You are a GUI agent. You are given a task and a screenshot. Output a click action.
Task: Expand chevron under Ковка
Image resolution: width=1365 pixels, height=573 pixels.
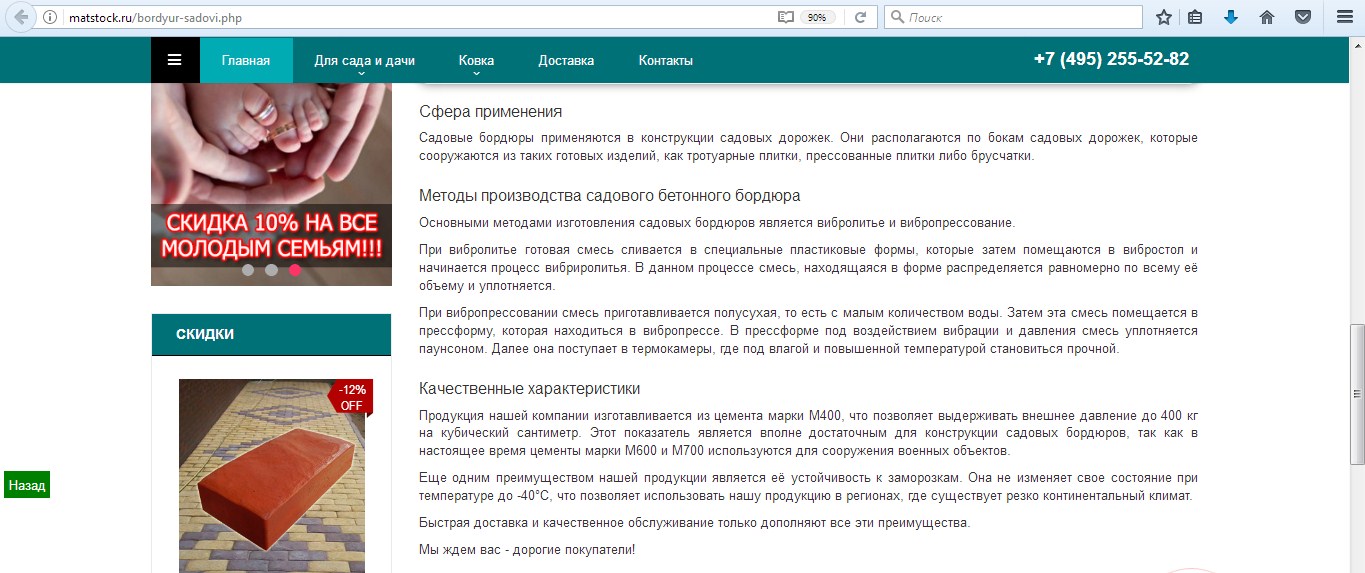(x=476, y=73)
